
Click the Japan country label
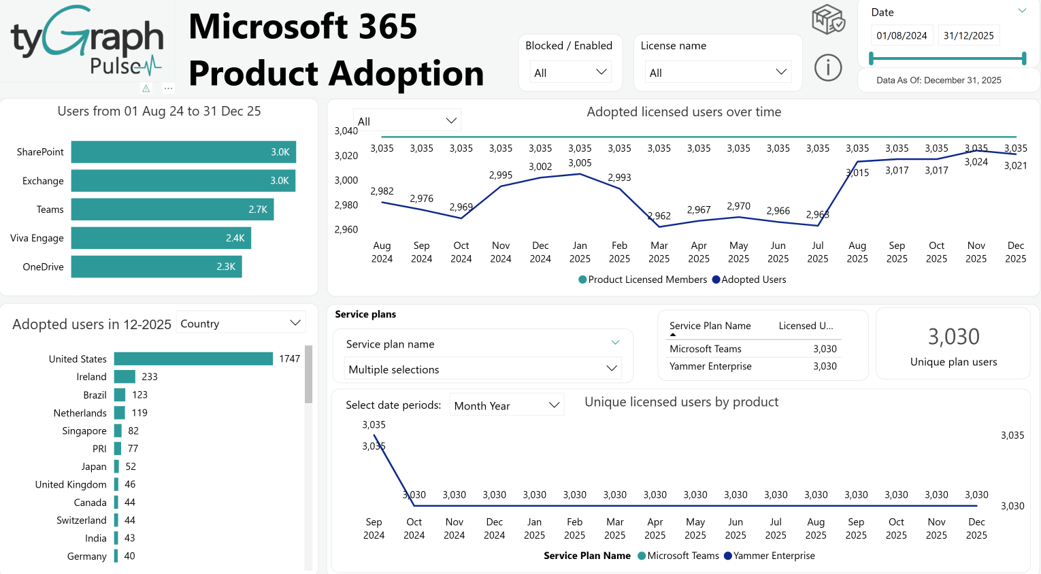coord(94,466)
